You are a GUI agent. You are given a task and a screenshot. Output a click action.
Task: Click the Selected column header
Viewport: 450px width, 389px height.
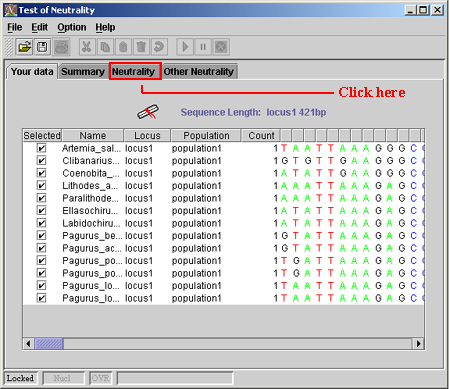(42, 136)
